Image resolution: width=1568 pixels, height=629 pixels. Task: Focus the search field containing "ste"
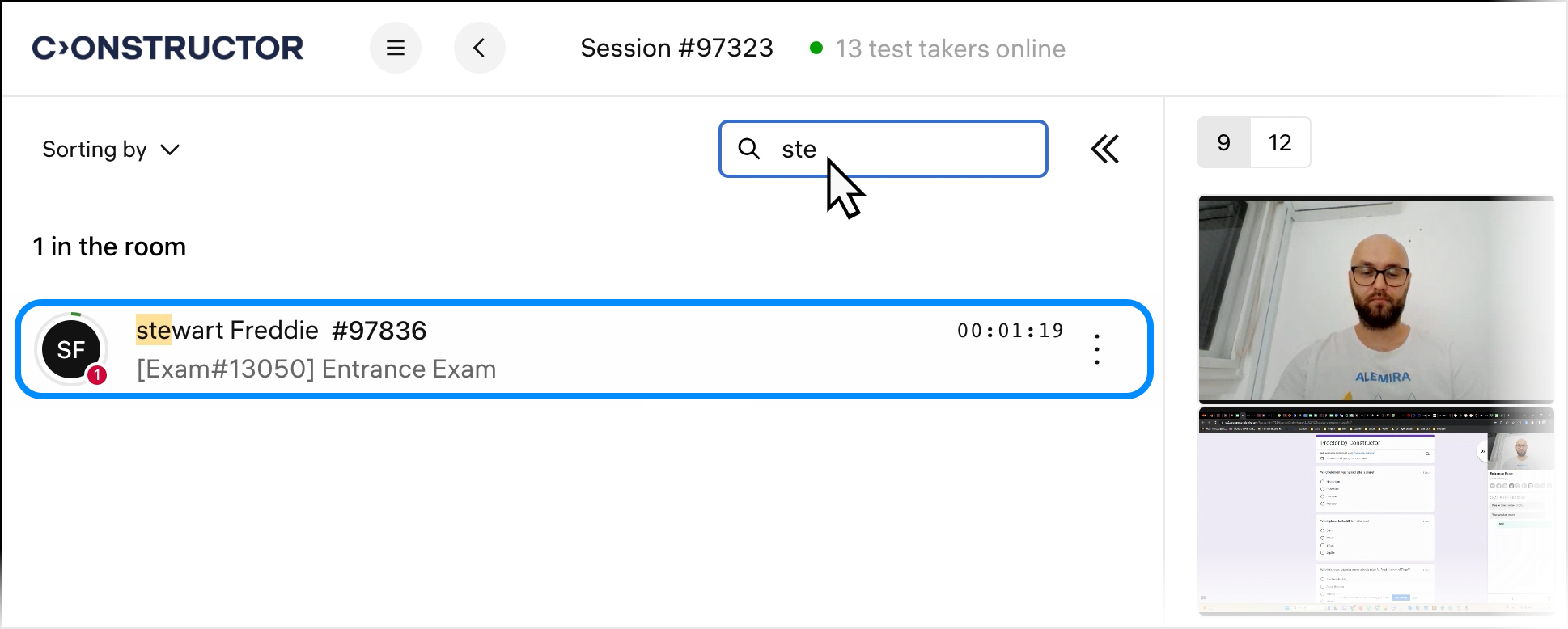[x=906, y=149]
